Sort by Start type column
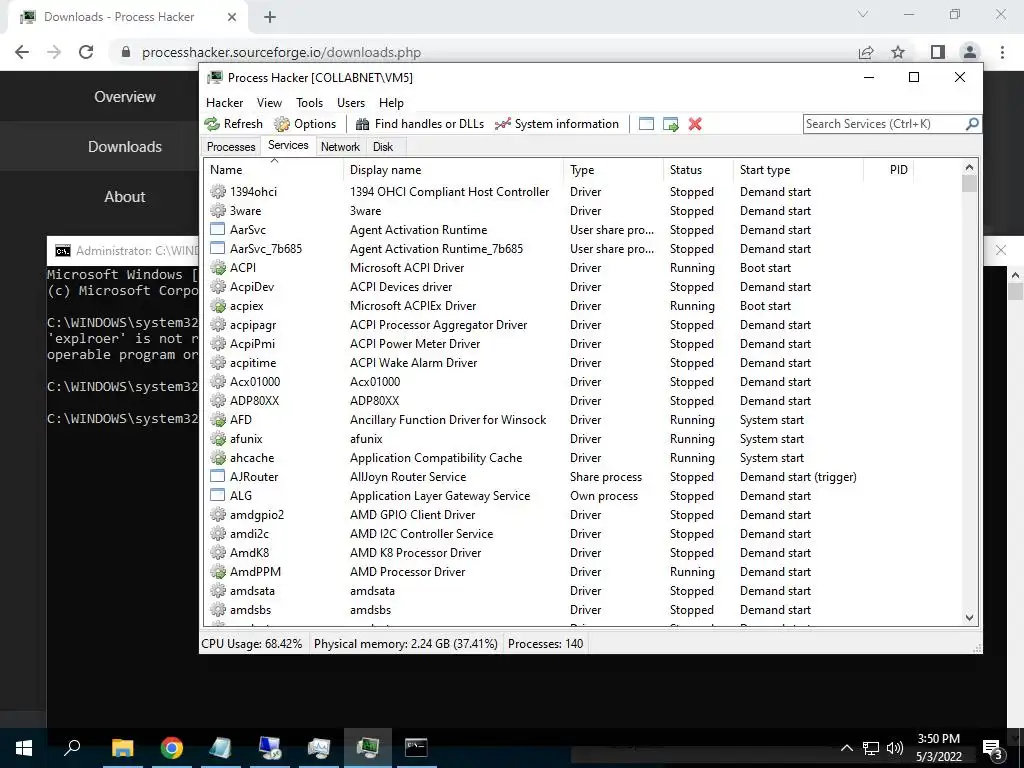Viewport: 1024px width, 768px height. pos(798,170)
